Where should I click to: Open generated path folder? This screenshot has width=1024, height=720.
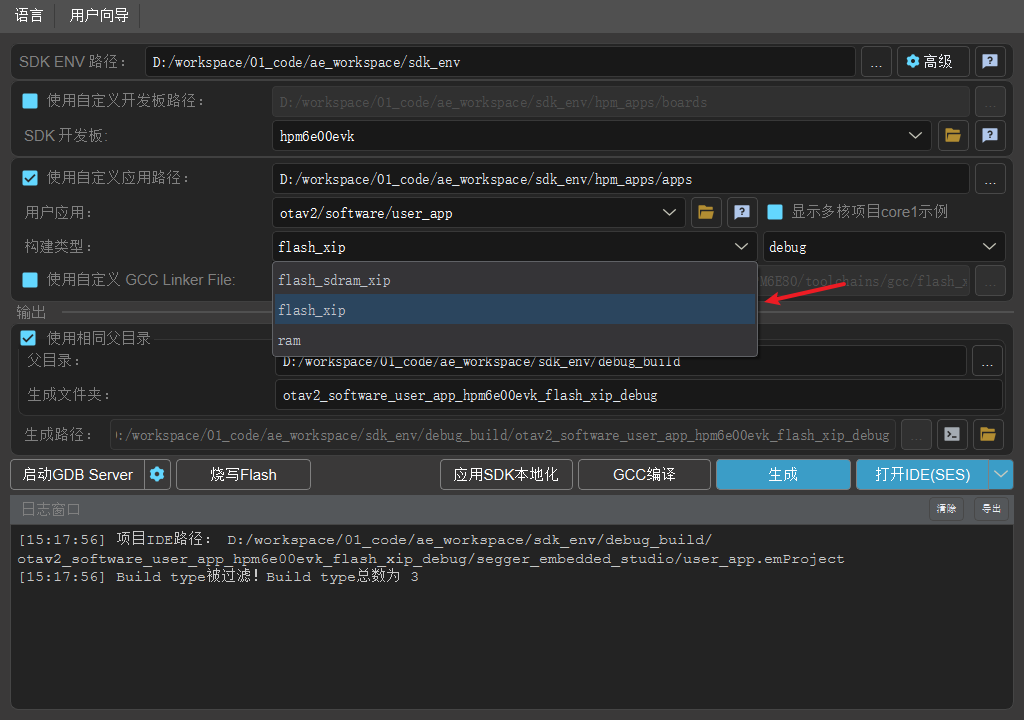coord(988,434)
